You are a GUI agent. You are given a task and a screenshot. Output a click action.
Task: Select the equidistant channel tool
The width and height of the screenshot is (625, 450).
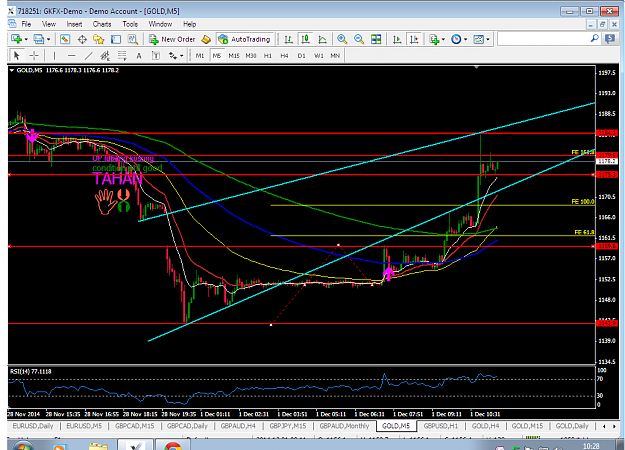point(105,56)
